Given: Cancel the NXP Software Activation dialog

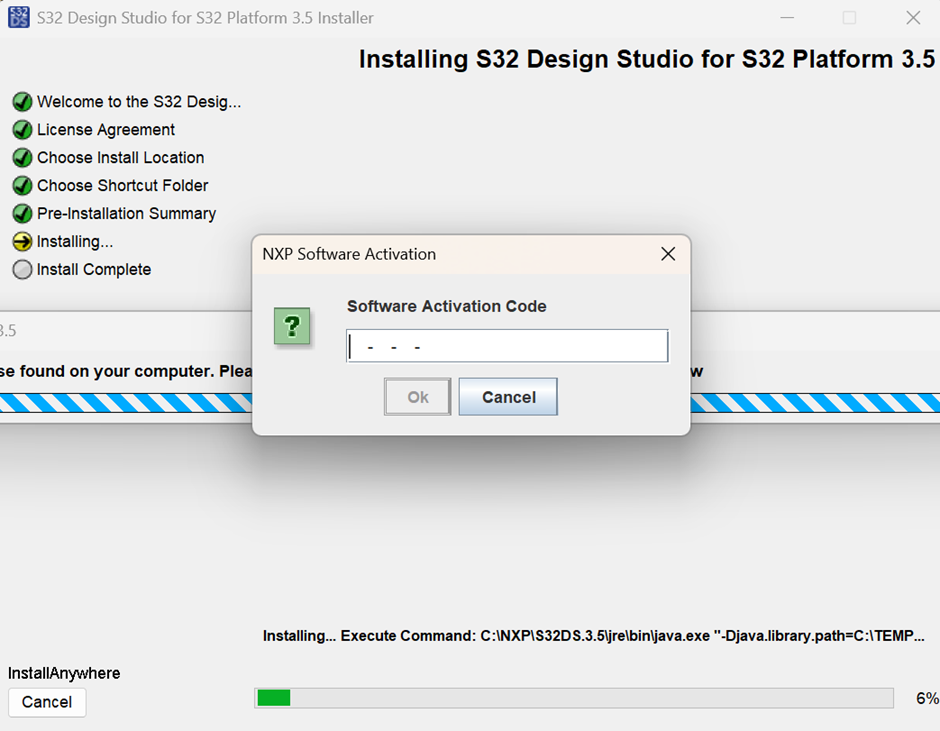Looking at the screenshot, I should [508, 397].
